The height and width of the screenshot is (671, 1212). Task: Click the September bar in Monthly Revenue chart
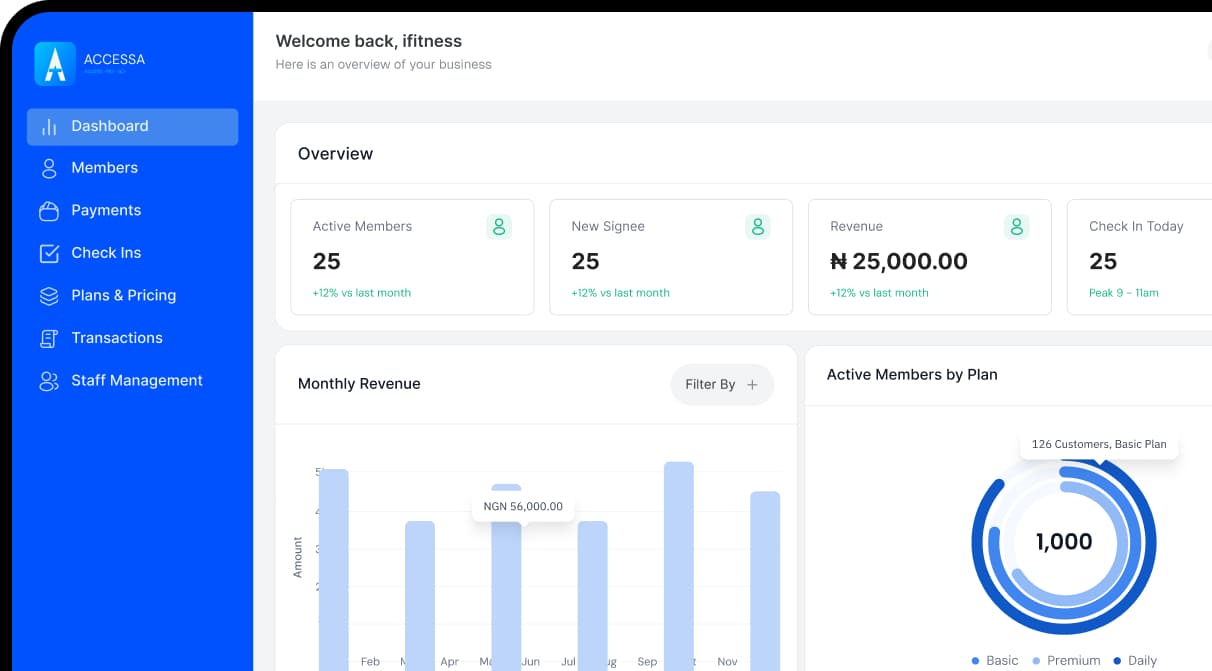(x=678, y=560)
